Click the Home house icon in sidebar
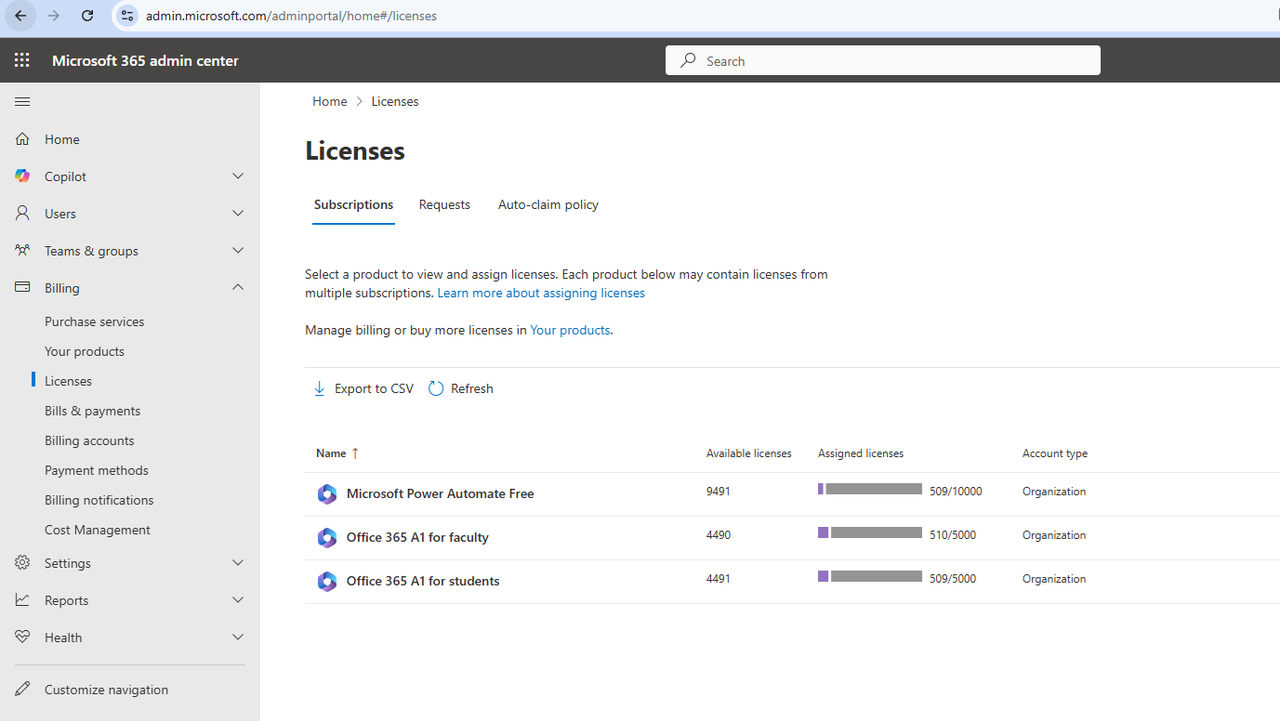The image size is (1280, 721). (23, 139)
